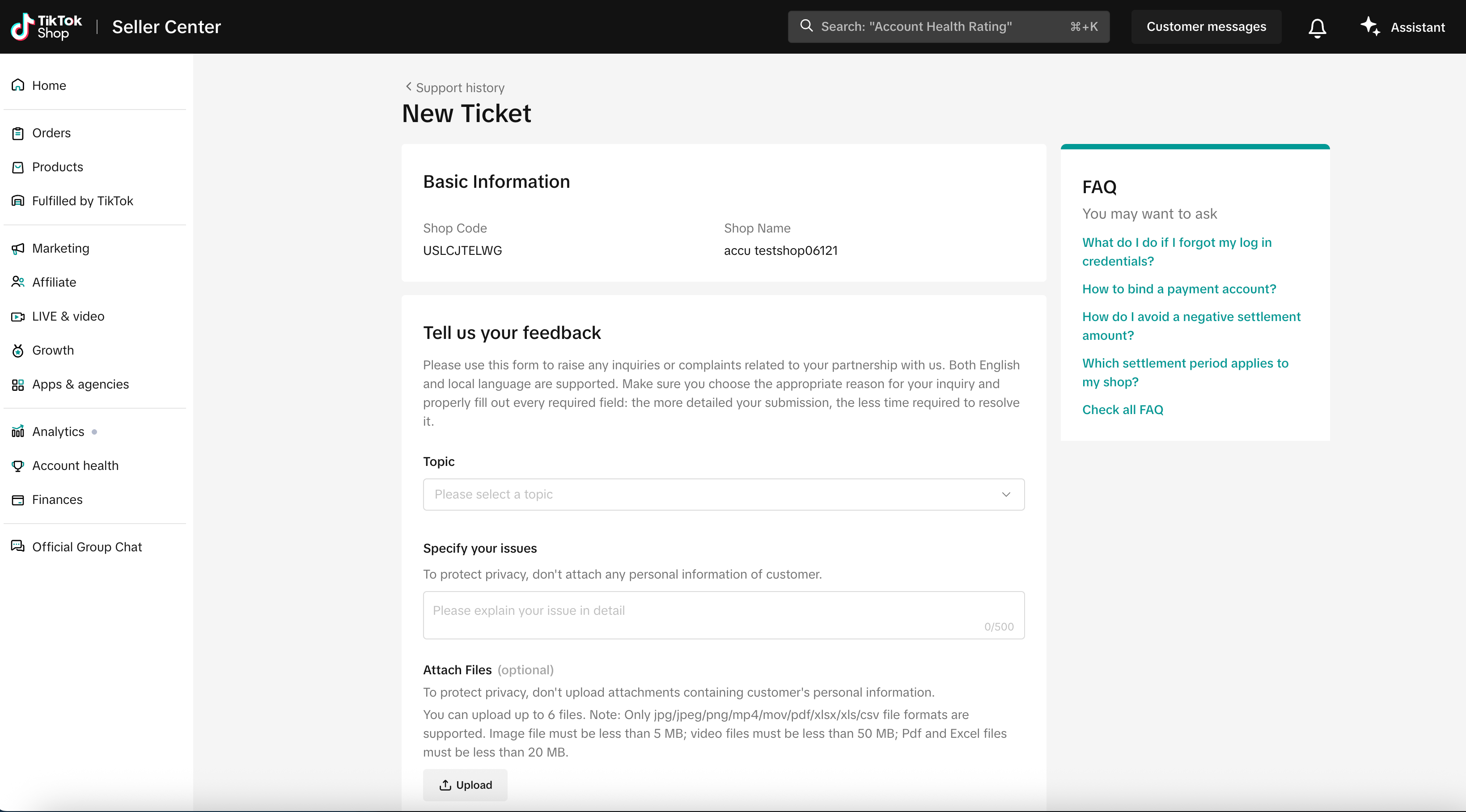Click the Upload button
Image resolution: width=1466 pixels, height=812 pixels.
coord(465,785)
